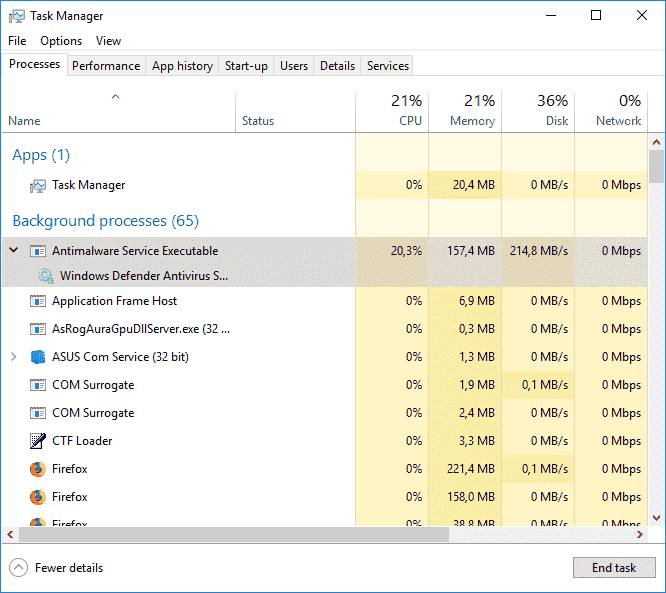666x593 pixels.
Task: Select the Background processes (65) heading
Action: (105, 221)
